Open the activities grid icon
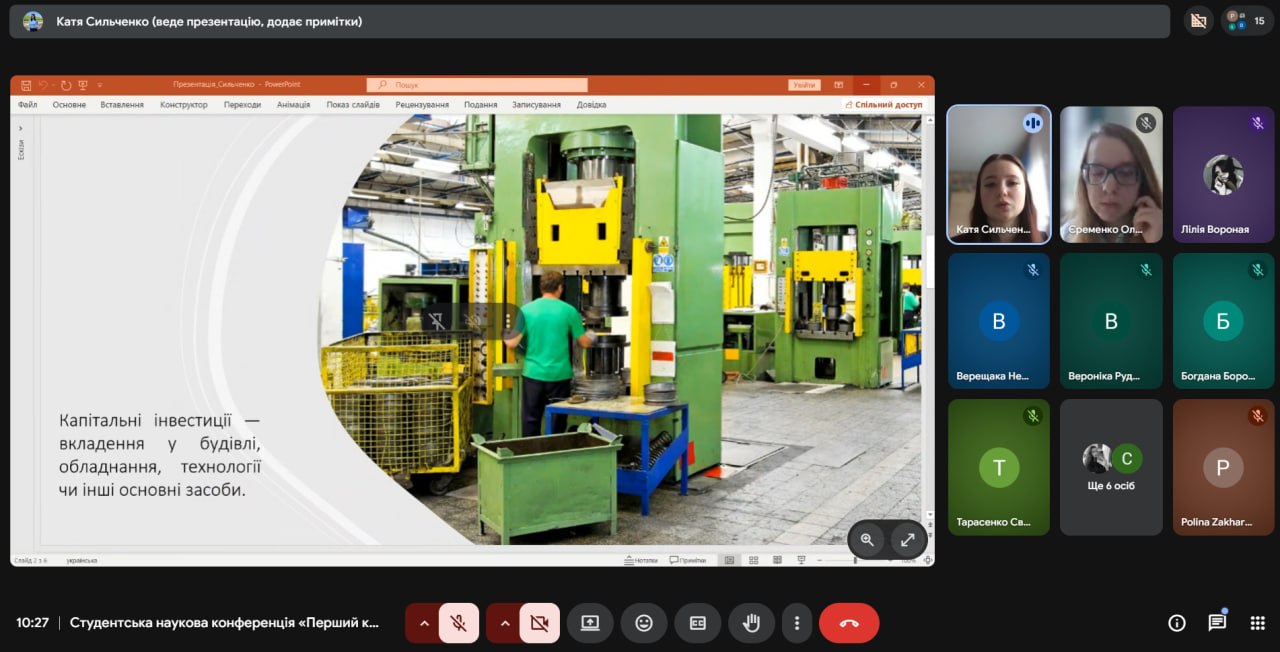 (1257, 623)
